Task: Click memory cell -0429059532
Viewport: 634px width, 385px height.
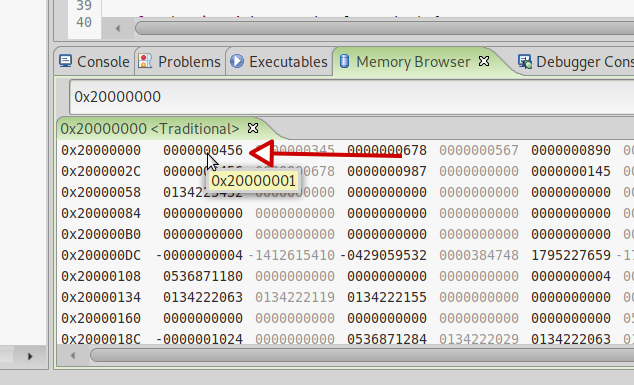Action: tap(383, 256)
